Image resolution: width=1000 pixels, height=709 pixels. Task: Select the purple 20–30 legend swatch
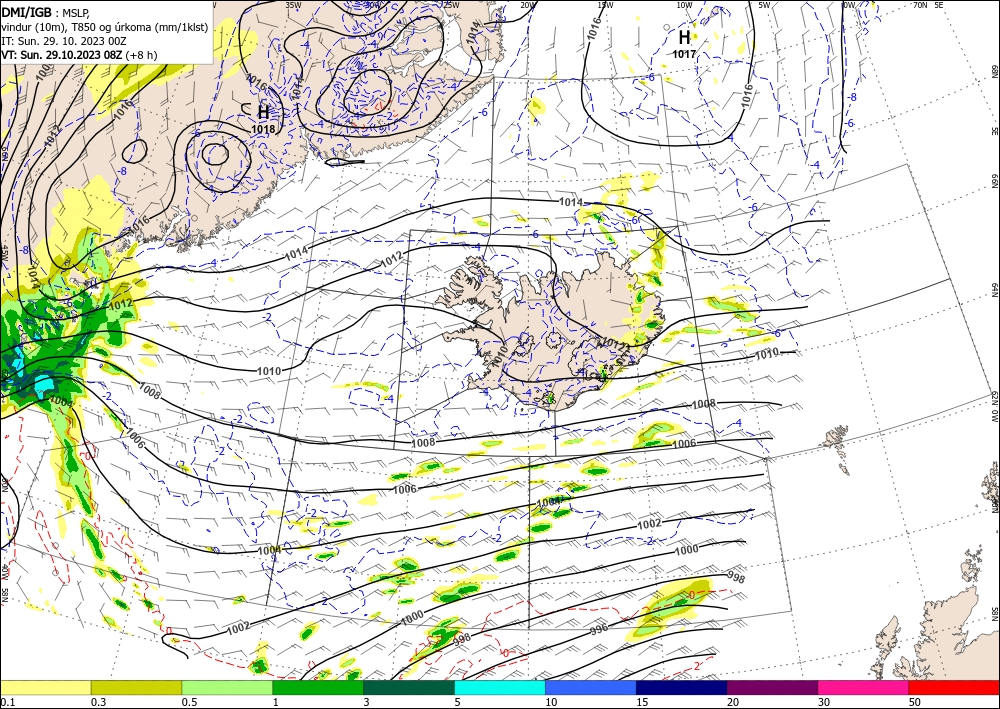(772, 687)
